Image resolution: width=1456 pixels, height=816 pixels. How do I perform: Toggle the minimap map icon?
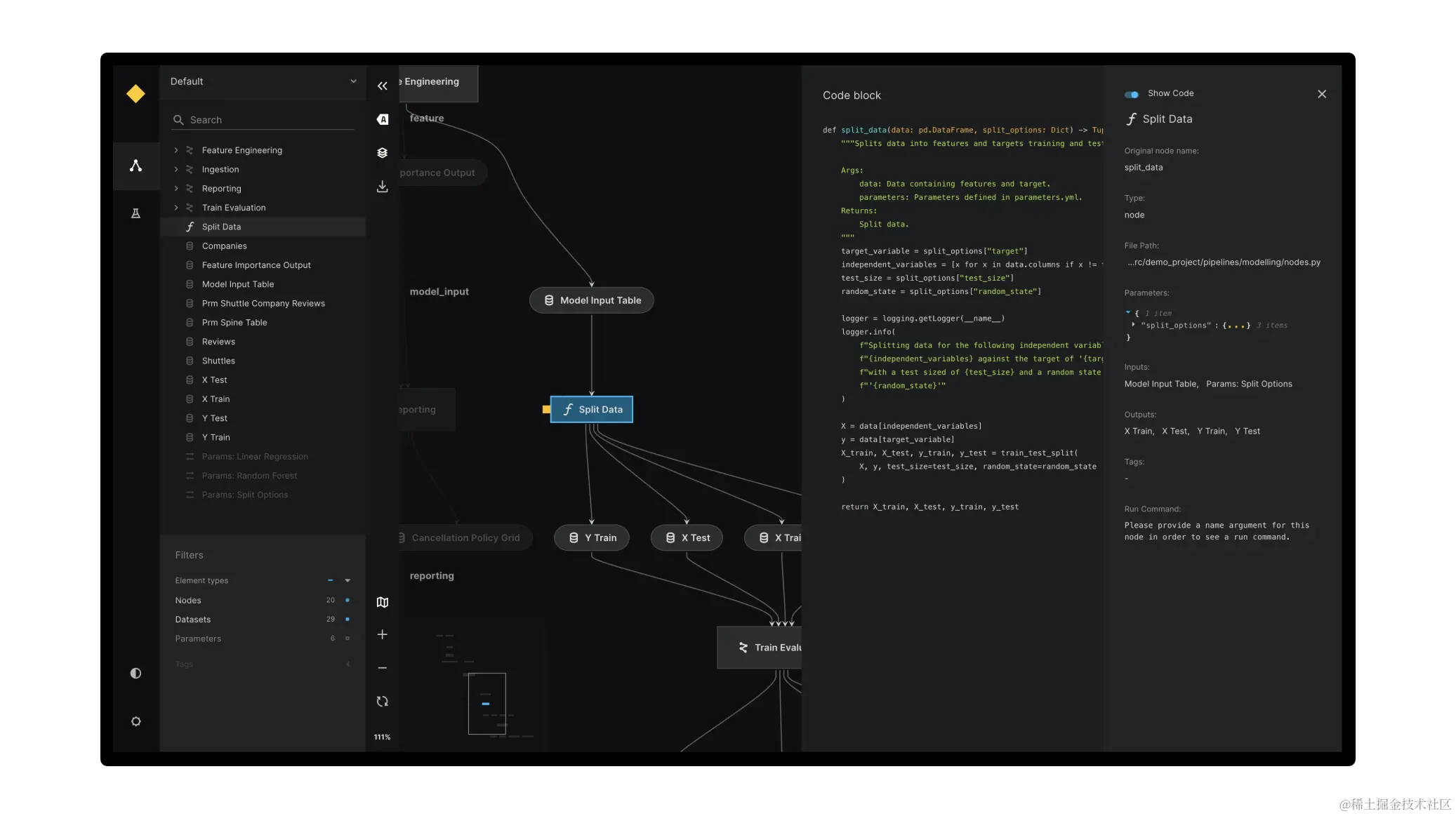coord(382,602)
